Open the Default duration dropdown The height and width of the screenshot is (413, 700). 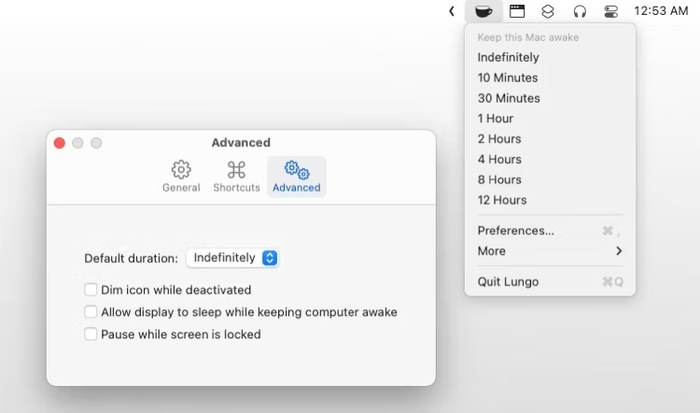[233, 258]
